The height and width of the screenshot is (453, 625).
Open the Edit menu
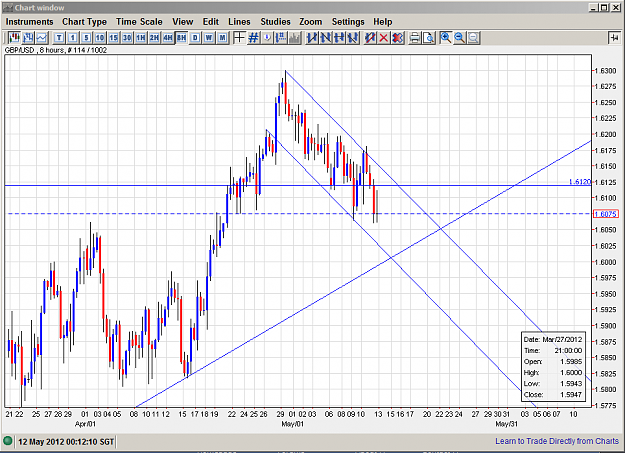coord(210,22)
